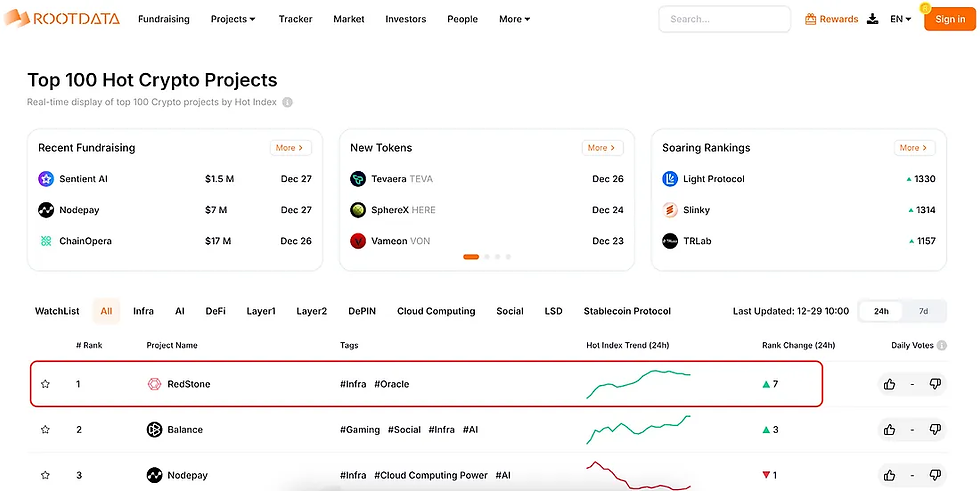Viewport: 980px width, 491px height.
Task: Click the Light Protocol logo icon
Action: click(670, 179)
